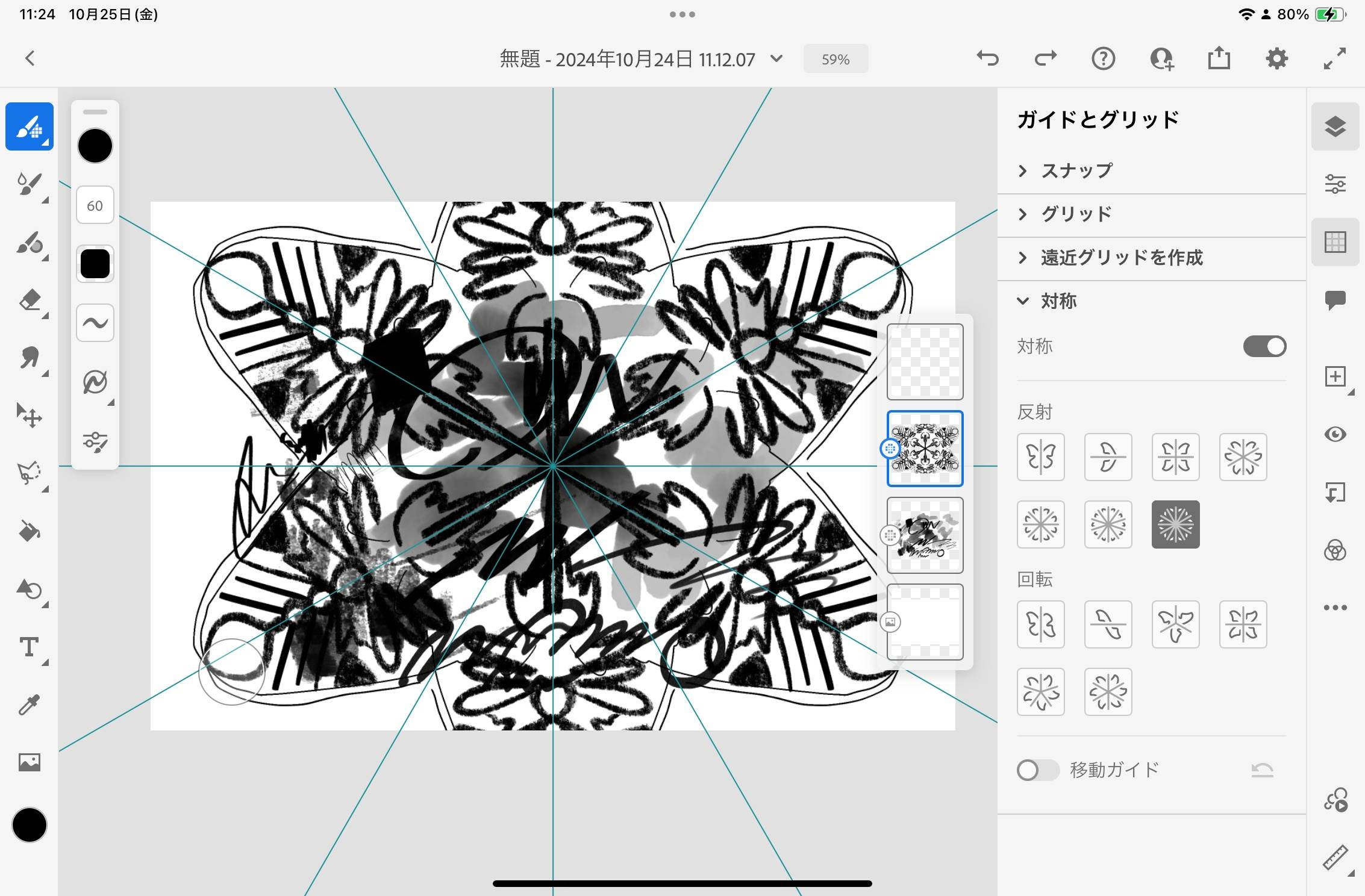Tap the clipping arrow-square icon in right bar
The width and height of the screenshot is (1365, 896).
[x=1335, y=493]
